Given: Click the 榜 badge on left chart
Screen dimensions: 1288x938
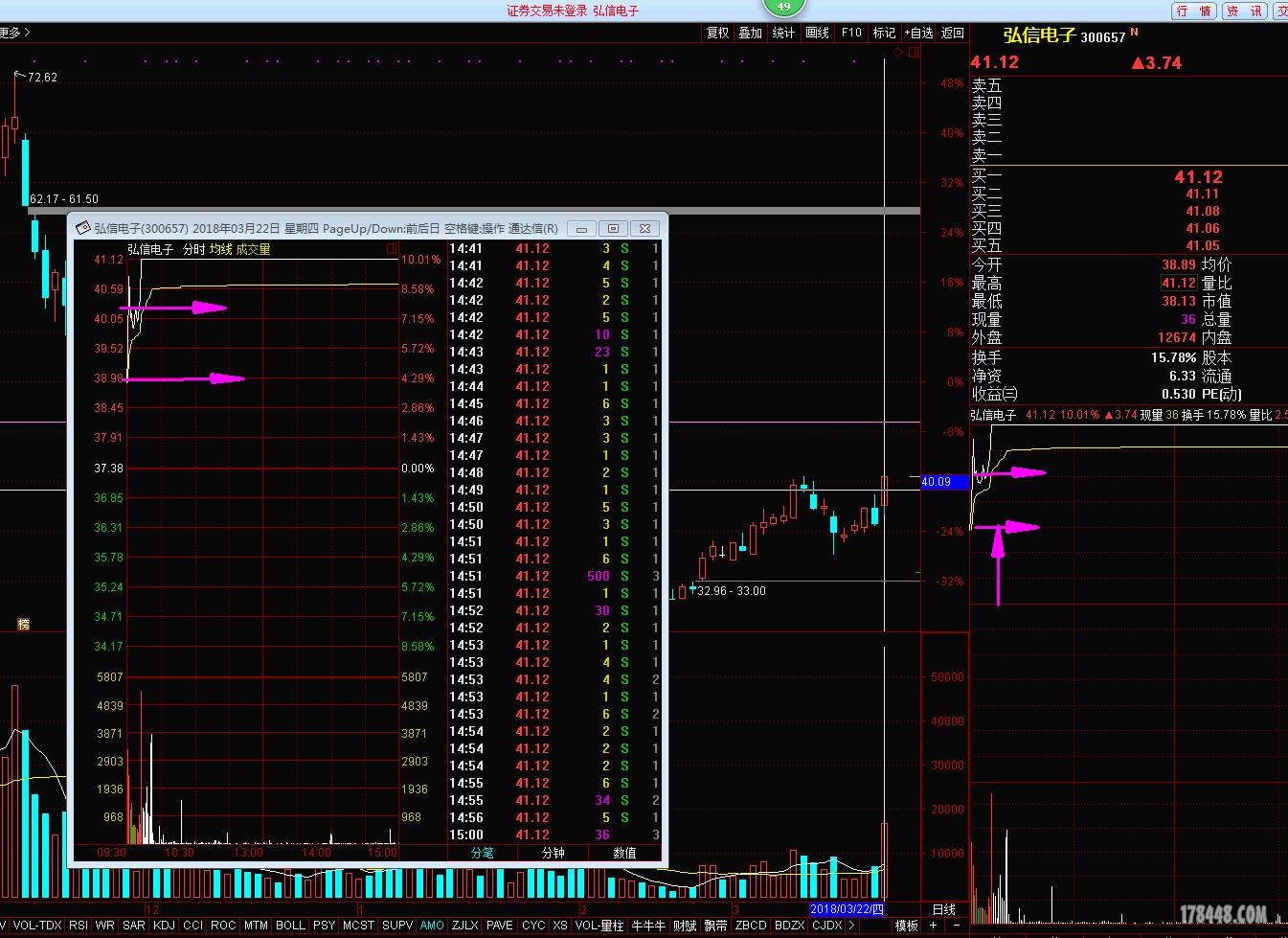Looking at the screenshot, I should (23, 624).
